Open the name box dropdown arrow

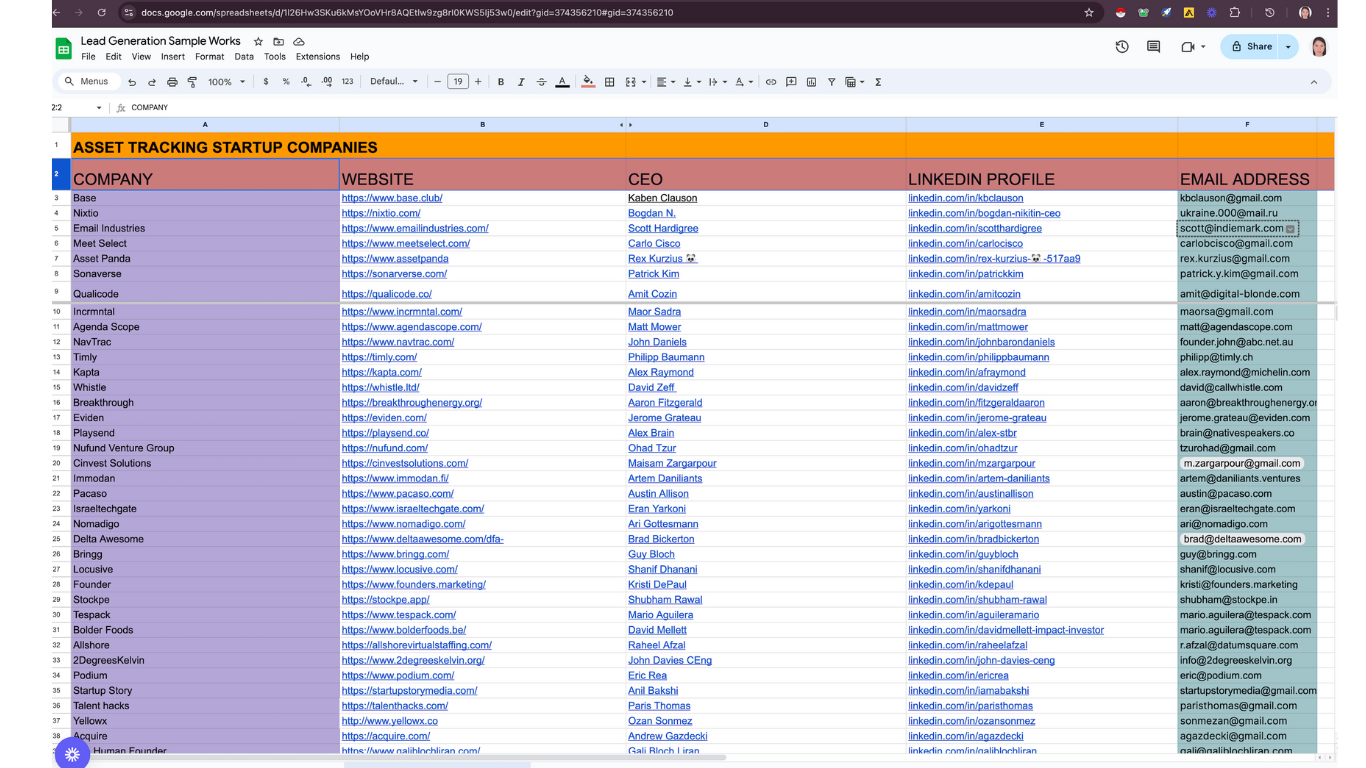tap(99, 108)
